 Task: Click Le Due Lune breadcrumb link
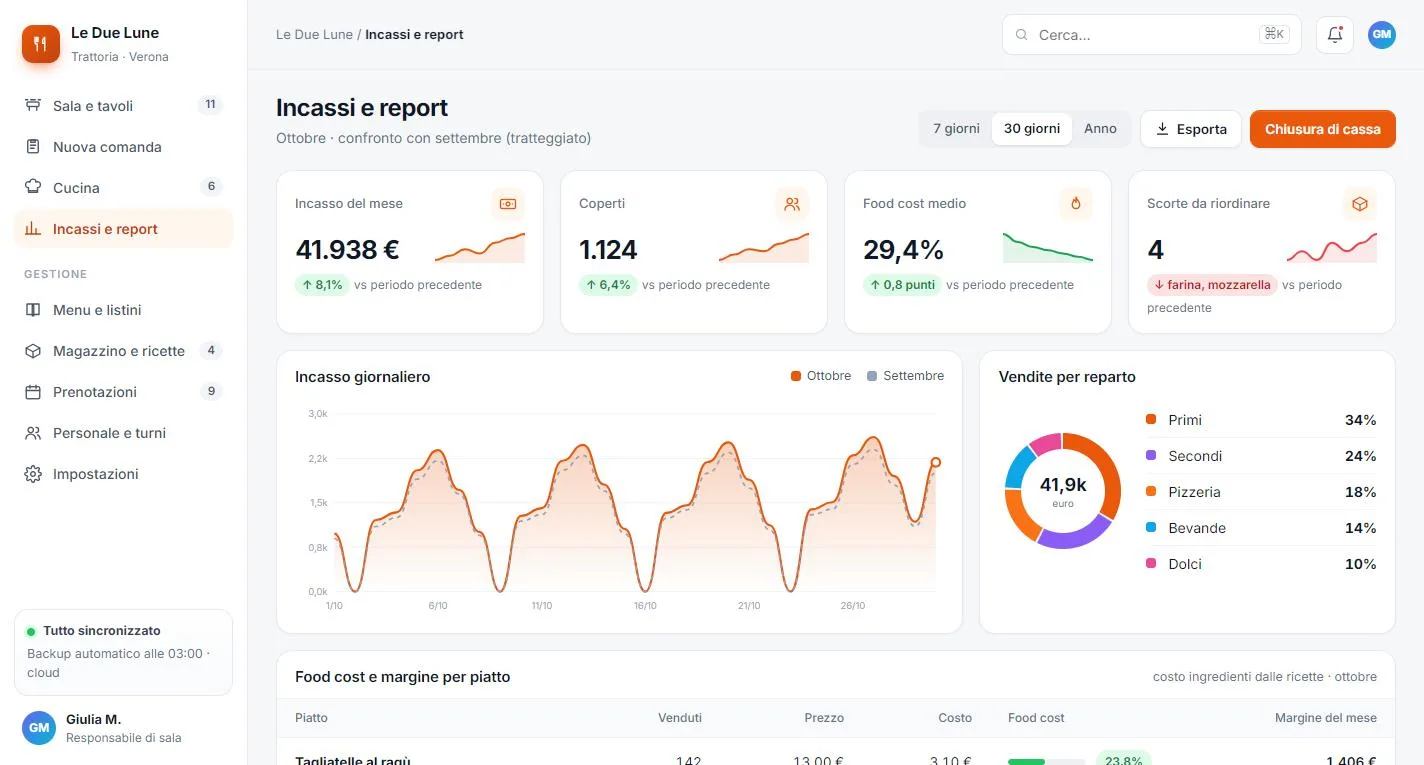(314, 34)
